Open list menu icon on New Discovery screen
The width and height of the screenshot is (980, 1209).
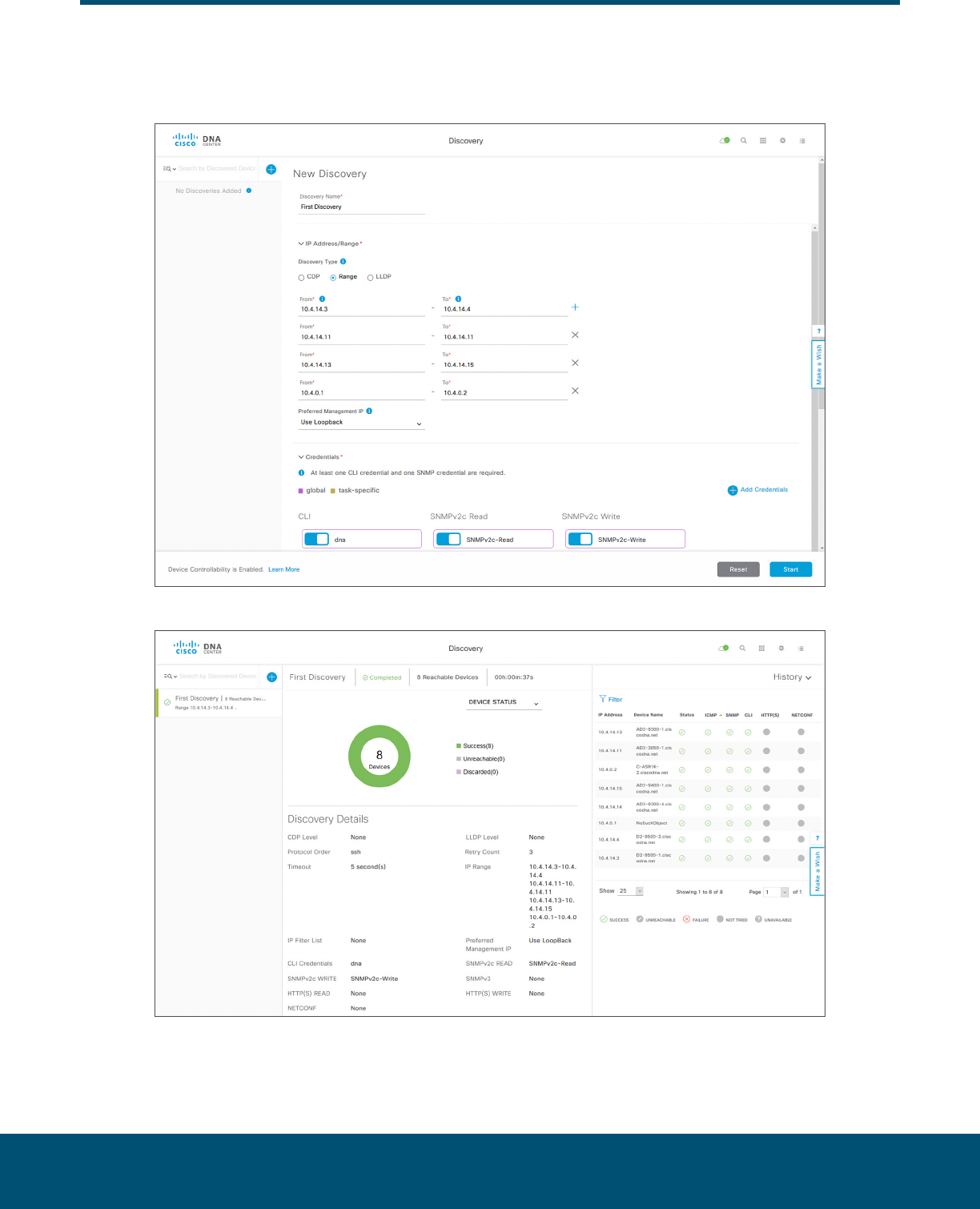point(802,140)
